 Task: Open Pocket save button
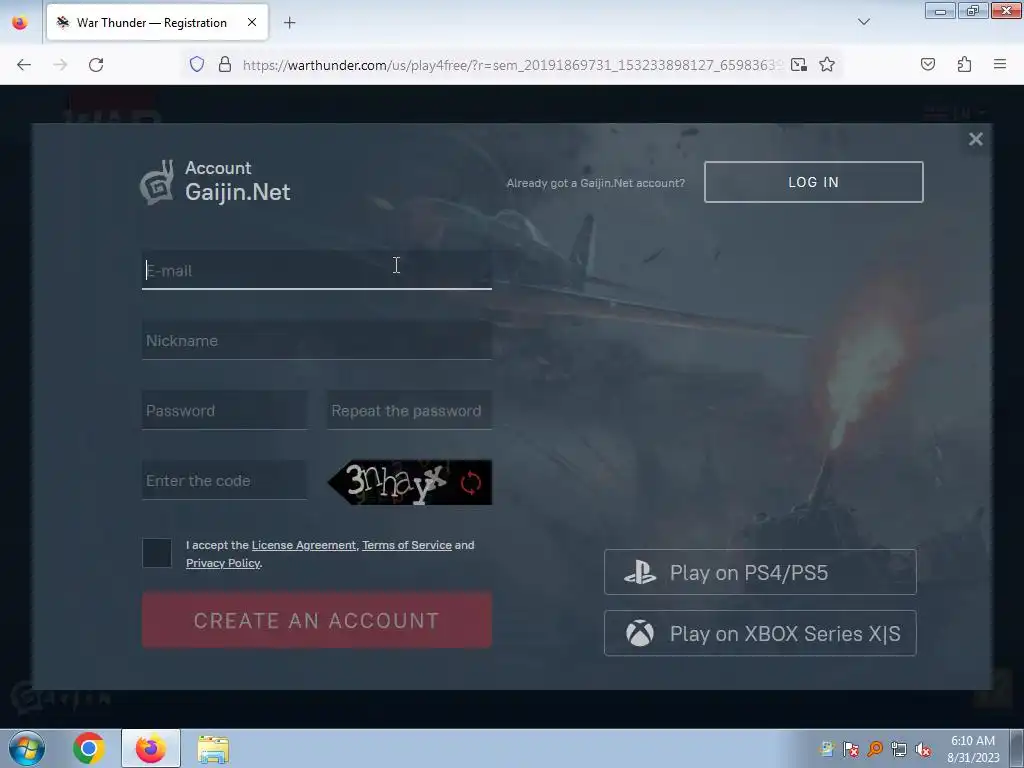pos(928,64)
